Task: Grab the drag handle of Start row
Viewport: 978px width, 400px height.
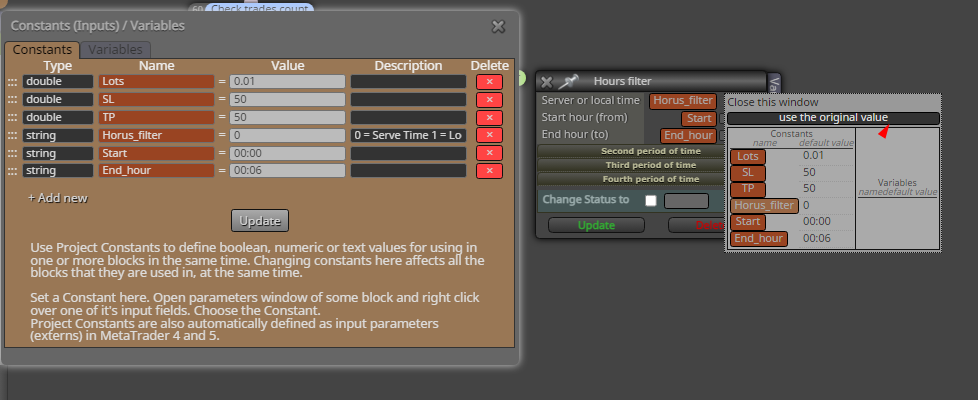Action: [12, 154]
